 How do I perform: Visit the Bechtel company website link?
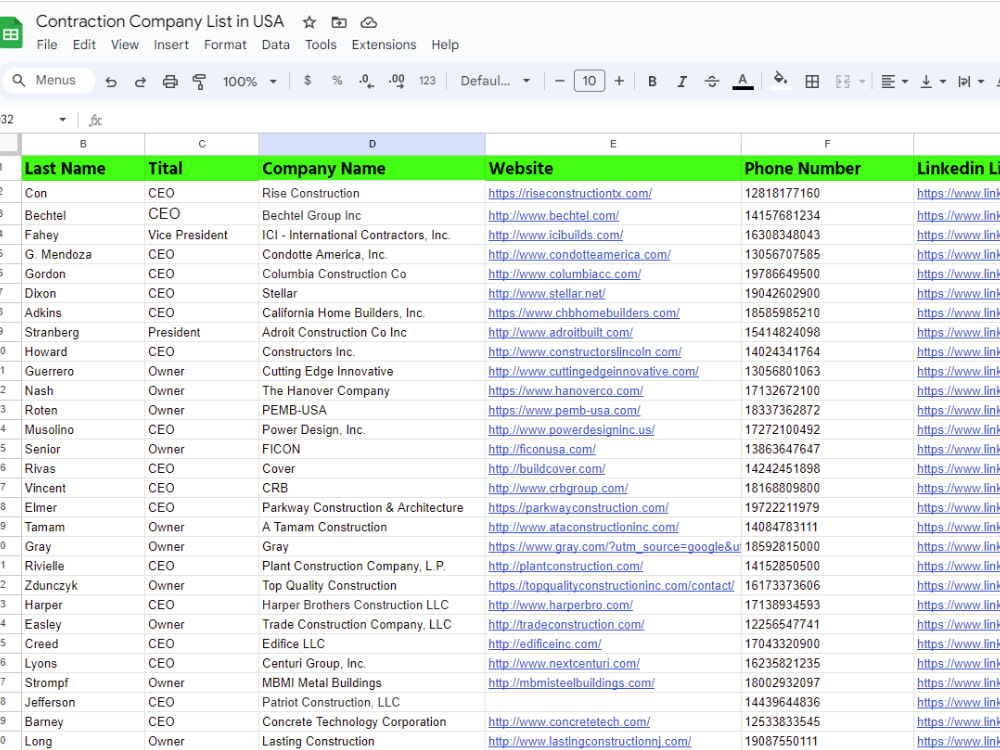coord(554,216)
